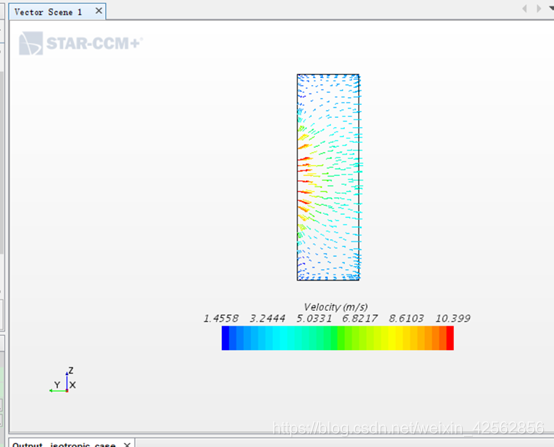Screen dimensions: 554x447
Task: Click the legend value 5.0331
Action: pyautogui.click(x=314, y=319)
